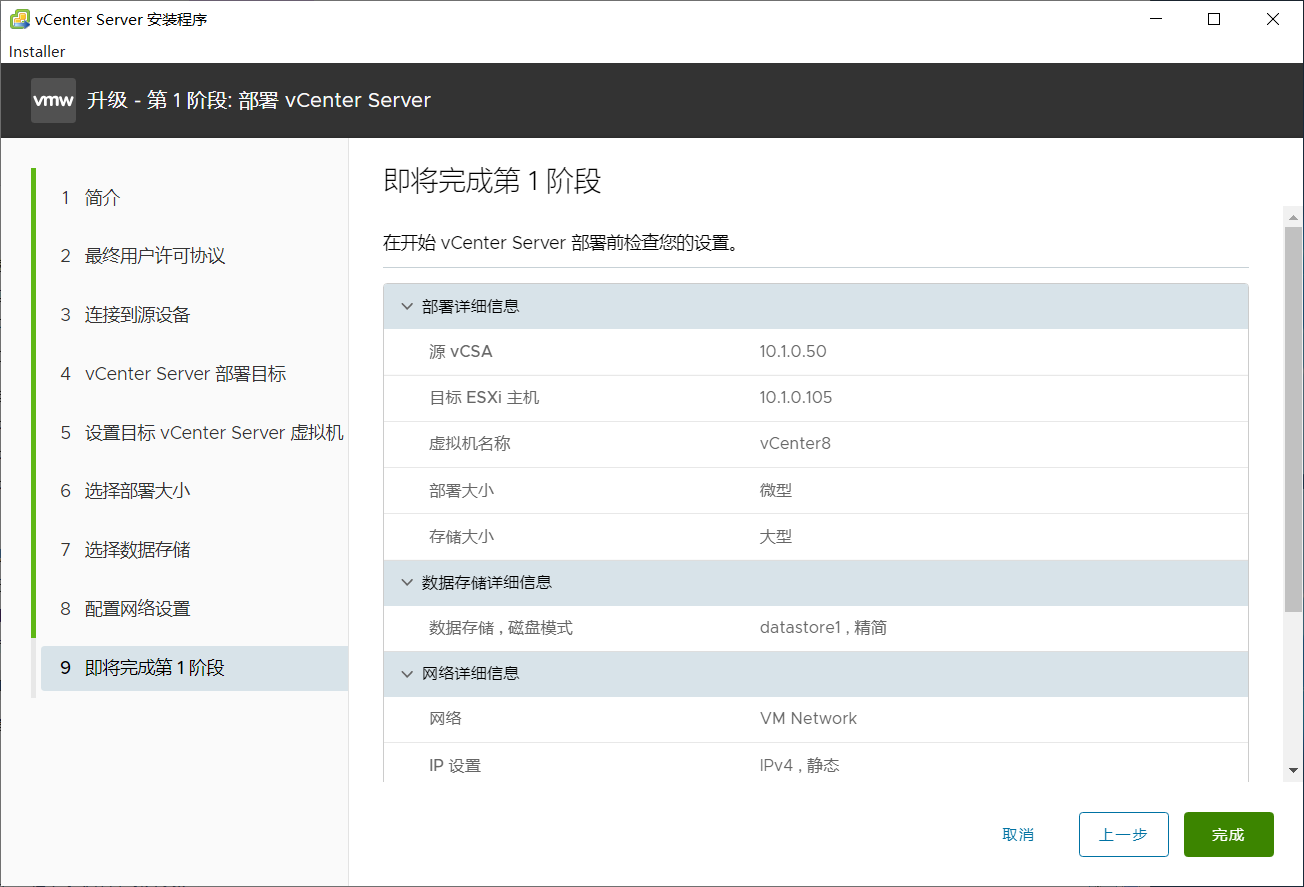Collapse the 部署详细信息 section
Screen dimensions: 1304x887
407,305
